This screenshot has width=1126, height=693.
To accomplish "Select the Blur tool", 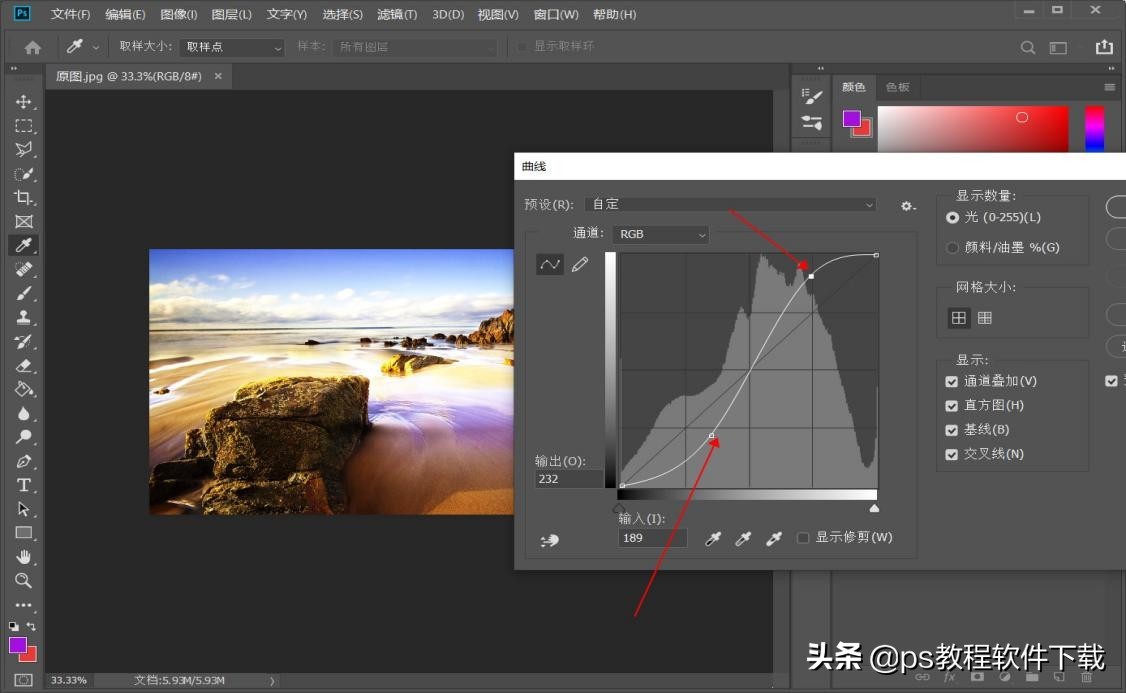I will (24, 414).
